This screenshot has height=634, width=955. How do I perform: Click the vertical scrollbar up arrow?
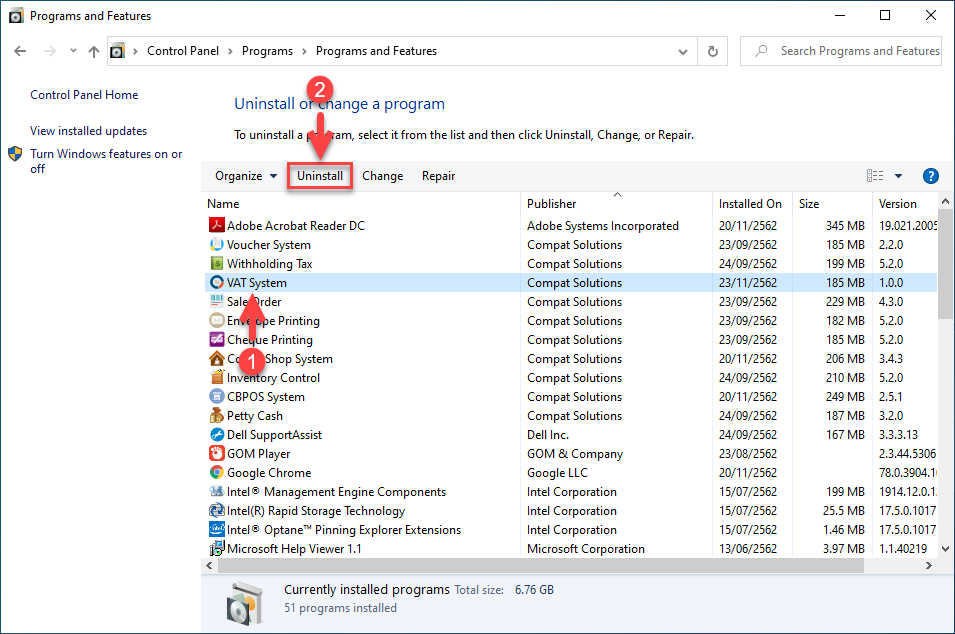[x=945, y=201]
